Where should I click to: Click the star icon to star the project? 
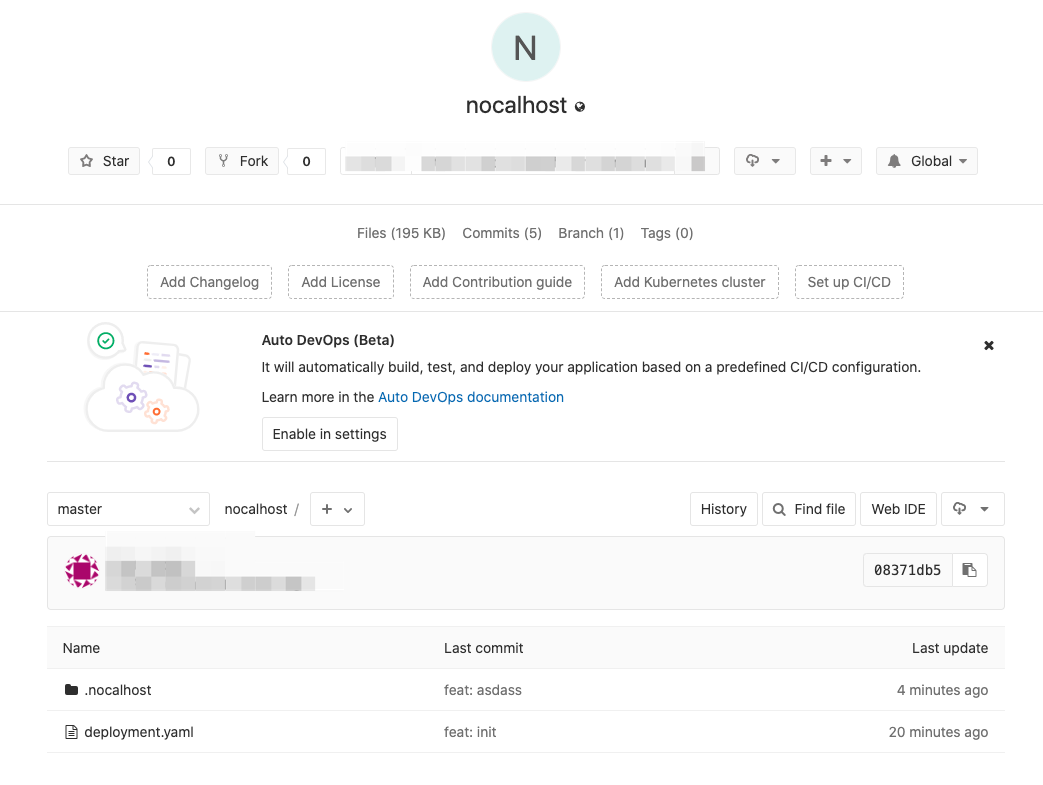coord(87,161)
